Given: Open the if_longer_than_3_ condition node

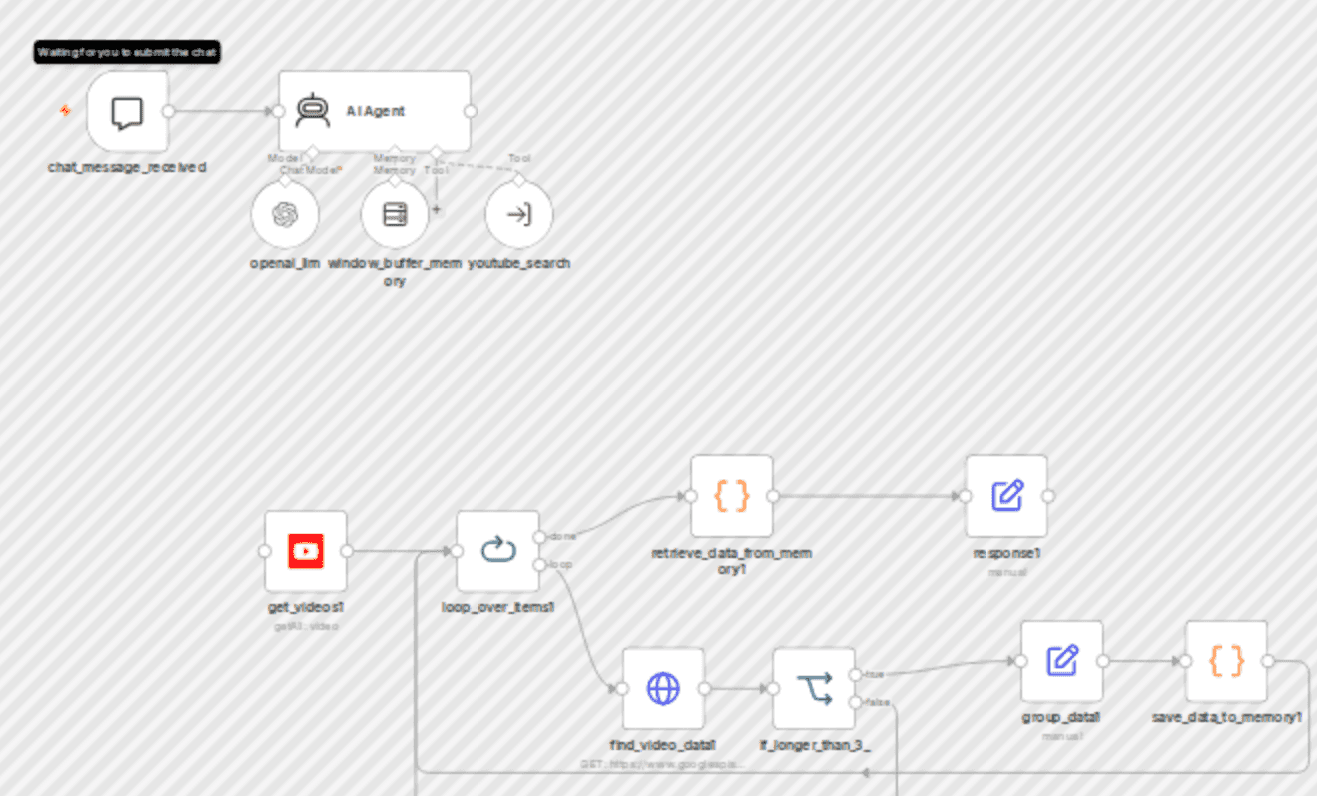Looking at the screenshot, I should click(x=814, y=688).
